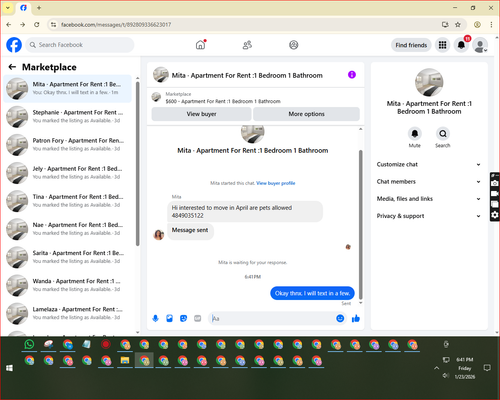Open the Jely apartment conversation
500x400 pixels.
[68, 173]
